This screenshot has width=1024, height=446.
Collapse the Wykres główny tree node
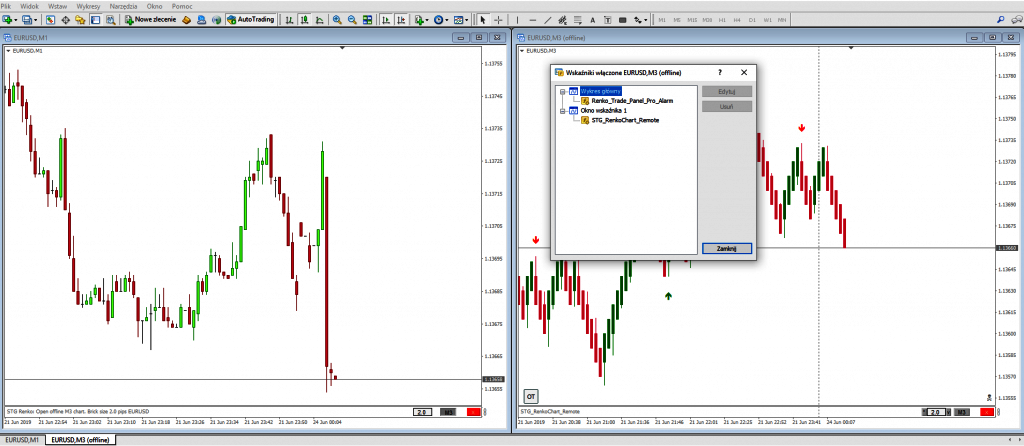pos(562,91)
